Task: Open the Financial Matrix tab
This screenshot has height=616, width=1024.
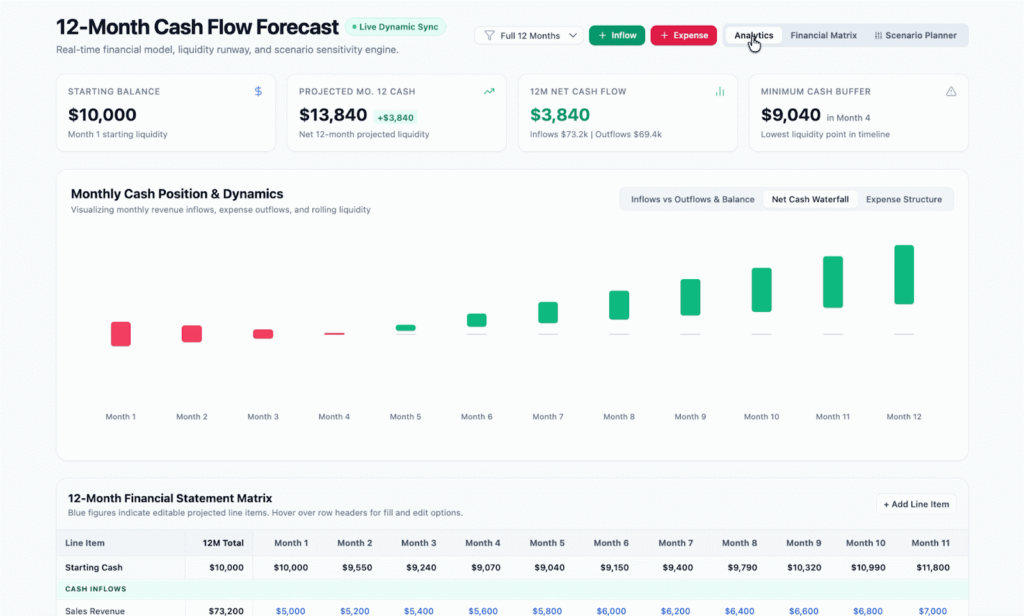Action: [x=824, y=35]
